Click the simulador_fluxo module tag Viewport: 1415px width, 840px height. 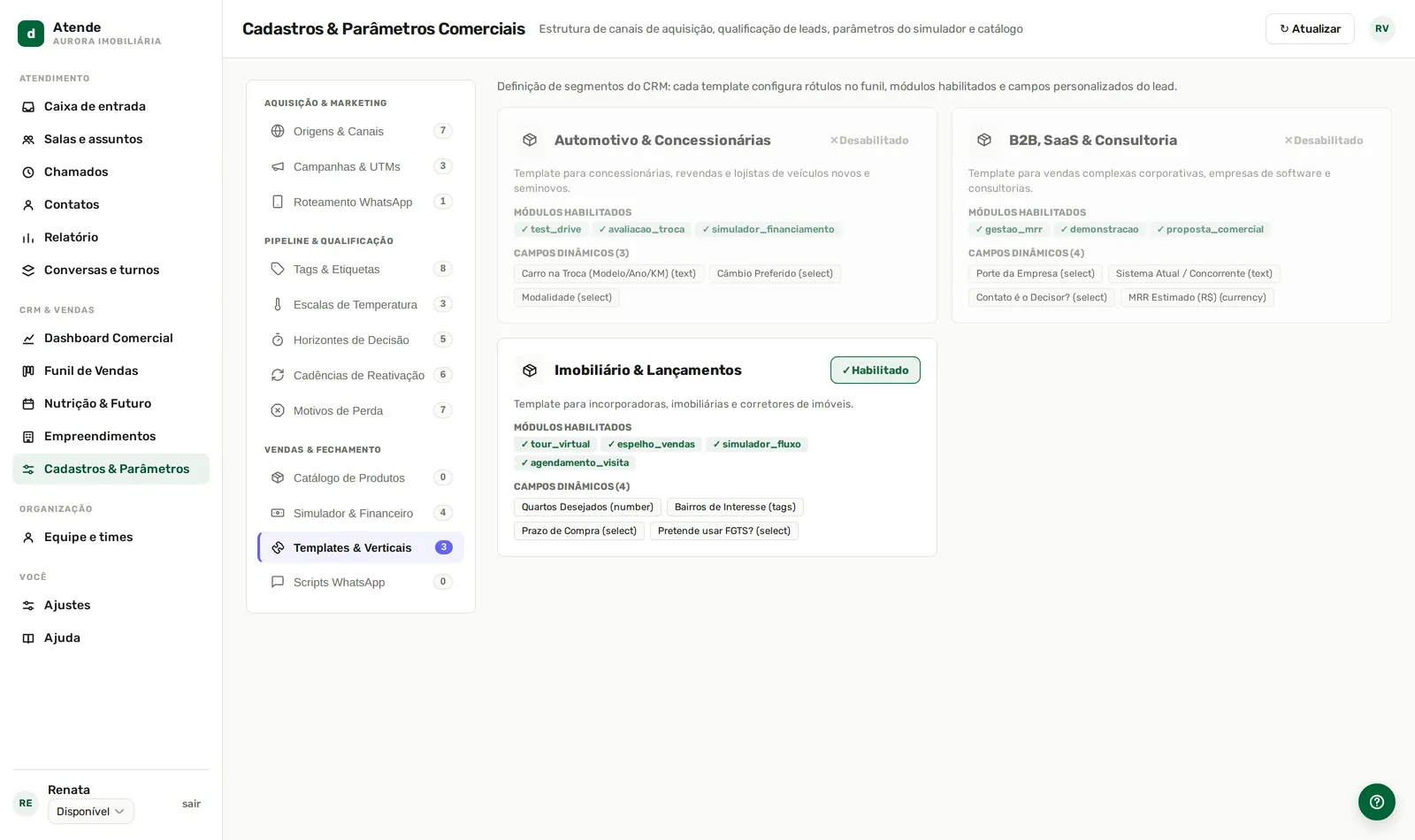[x=757, y=445]
